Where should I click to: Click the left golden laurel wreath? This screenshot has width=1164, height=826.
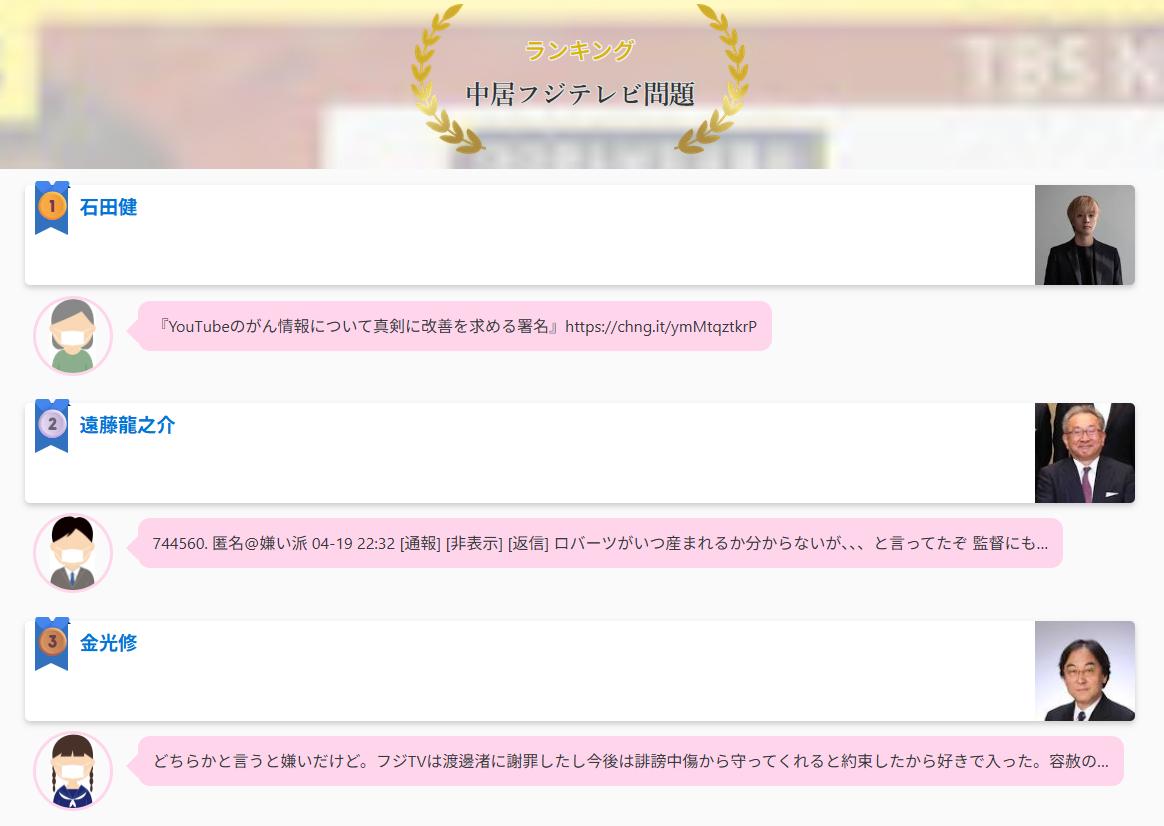click(x=441, y=80)
